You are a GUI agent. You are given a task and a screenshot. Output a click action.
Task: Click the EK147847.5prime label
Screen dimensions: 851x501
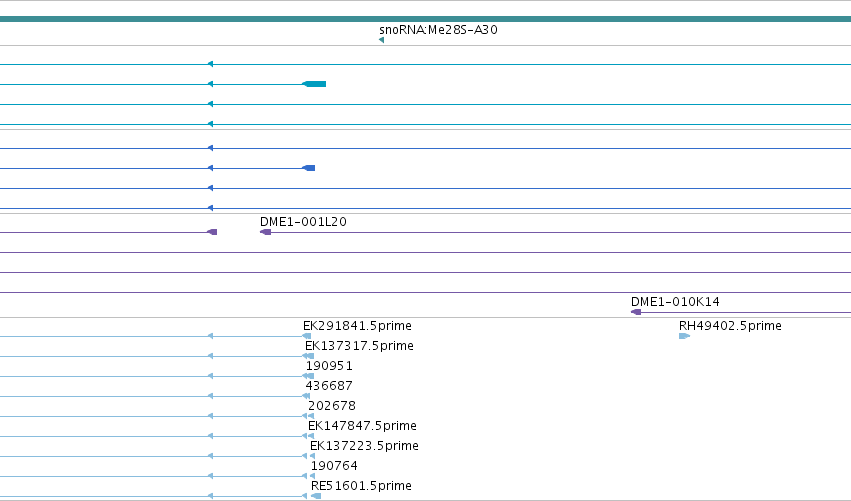tap(362, 426)
